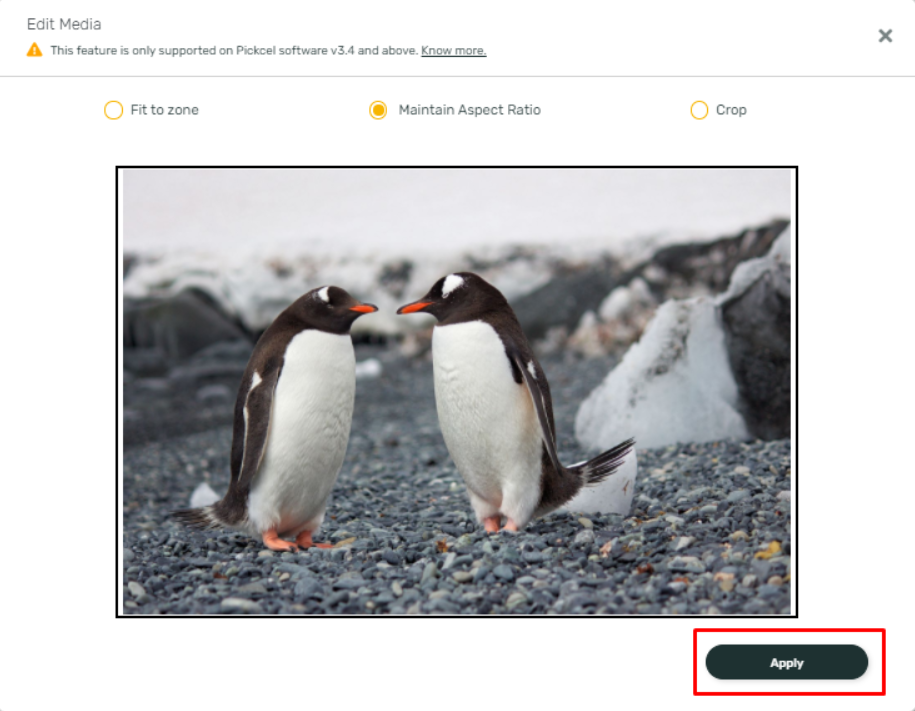Select the Fit to zone radio button
Screen dimensions: 915x711
(113, 110)
